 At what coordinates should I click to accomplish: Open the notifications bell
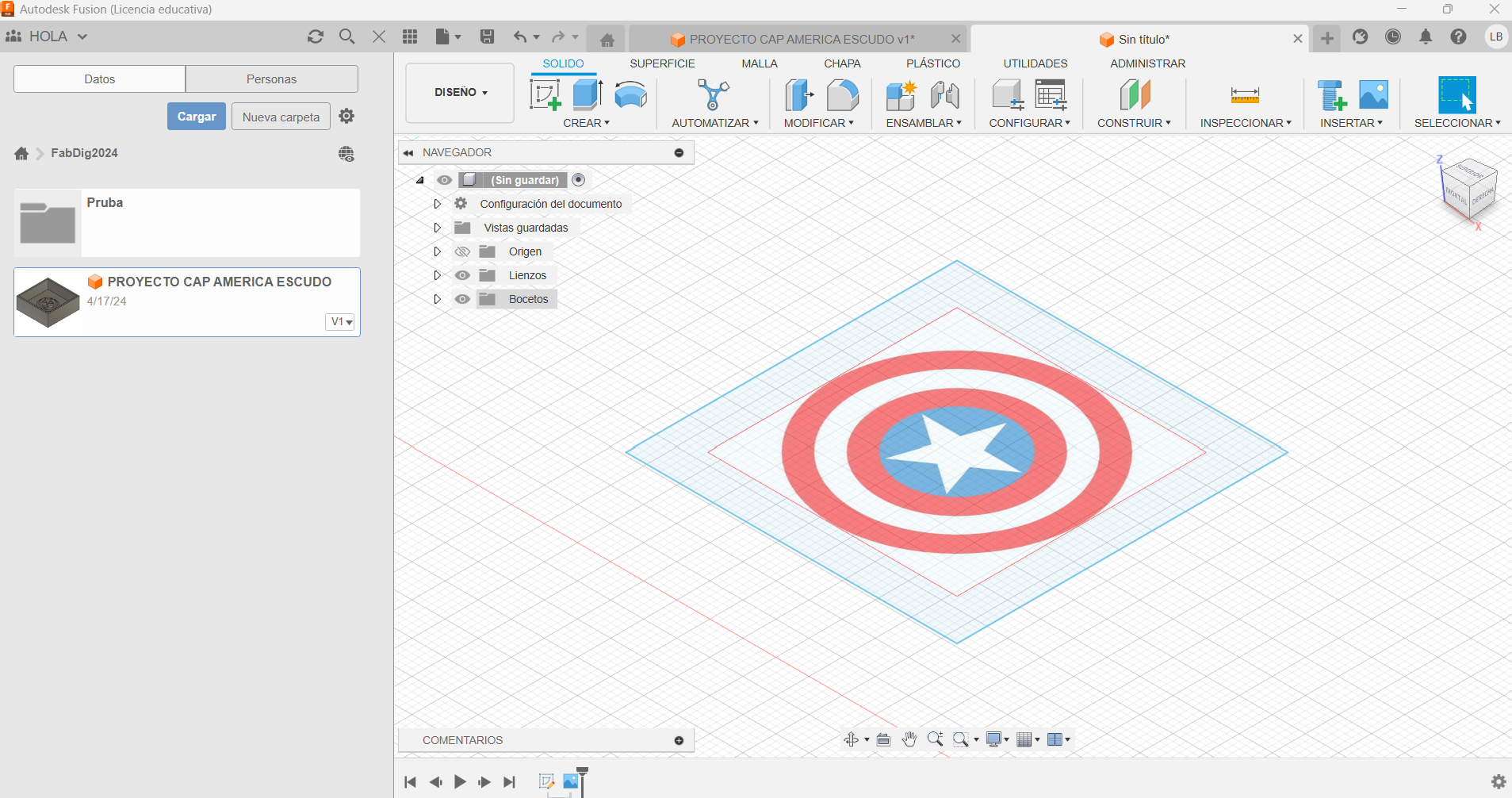tap(1426, 36)
